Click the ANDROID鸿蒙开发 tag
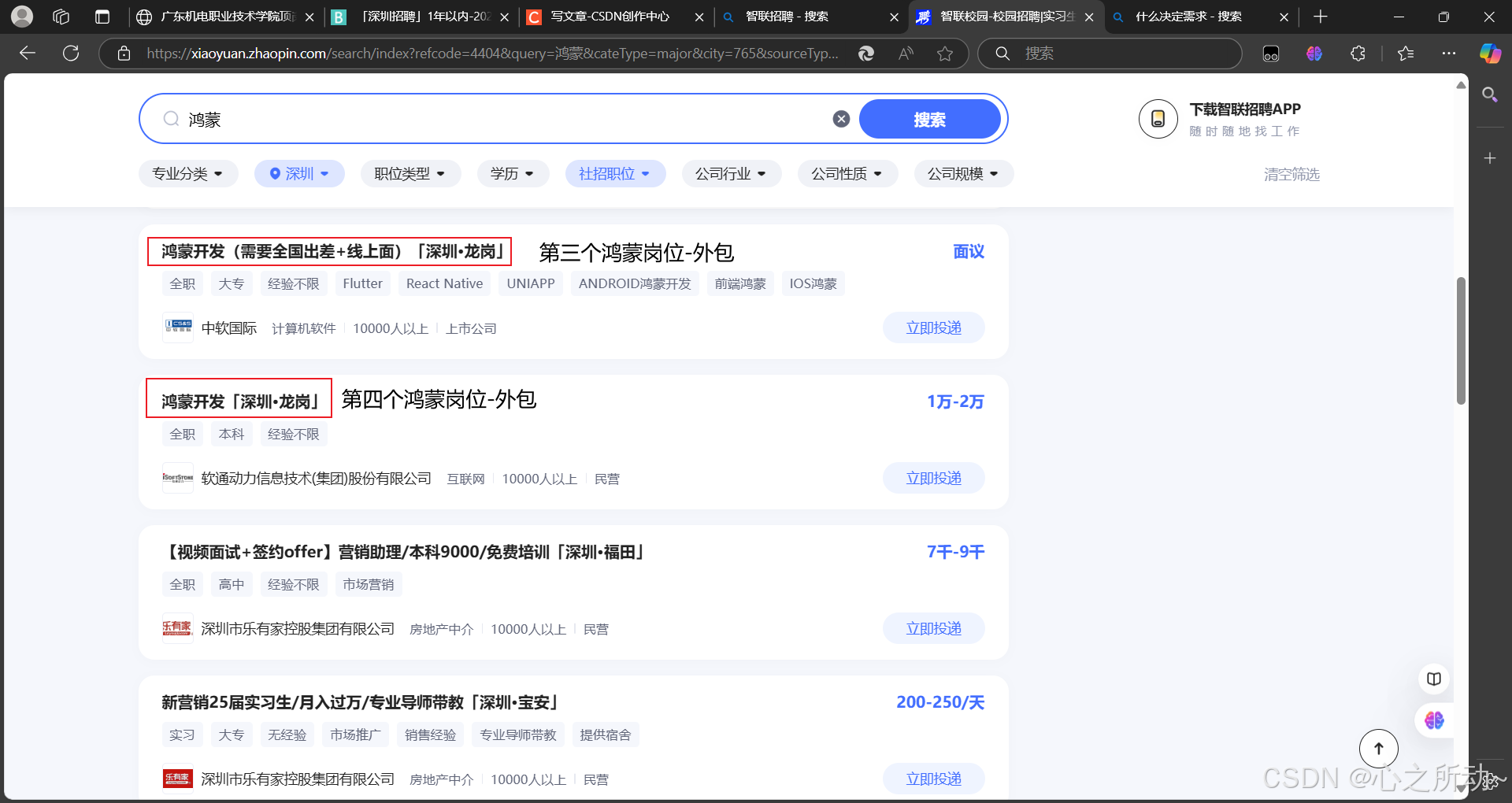Screen dimensions: 1512x803 pos(635,283)
